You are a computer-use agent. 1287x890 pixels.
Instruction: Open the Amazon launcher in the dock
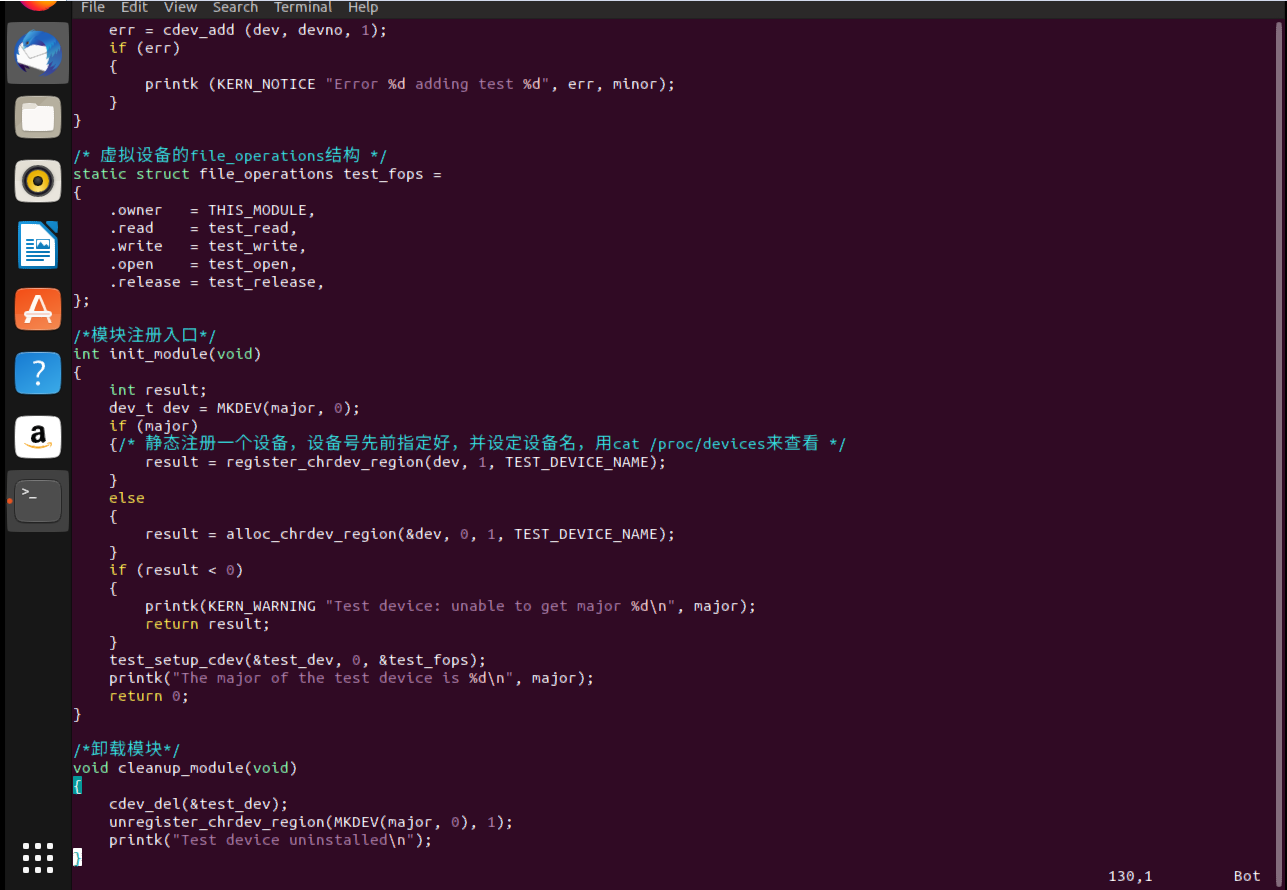coord(38,437)
